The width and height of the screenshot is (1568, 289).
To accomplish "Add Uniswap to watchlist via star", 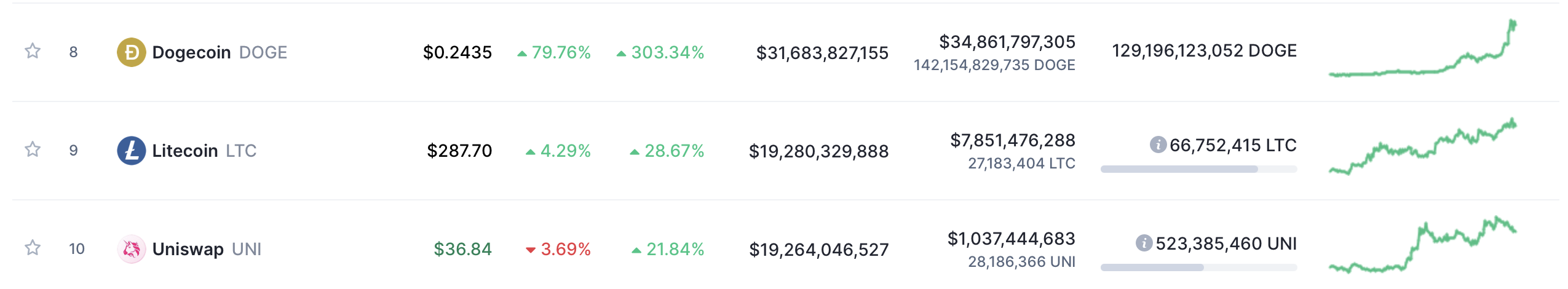I will click(x=33, y=248).
